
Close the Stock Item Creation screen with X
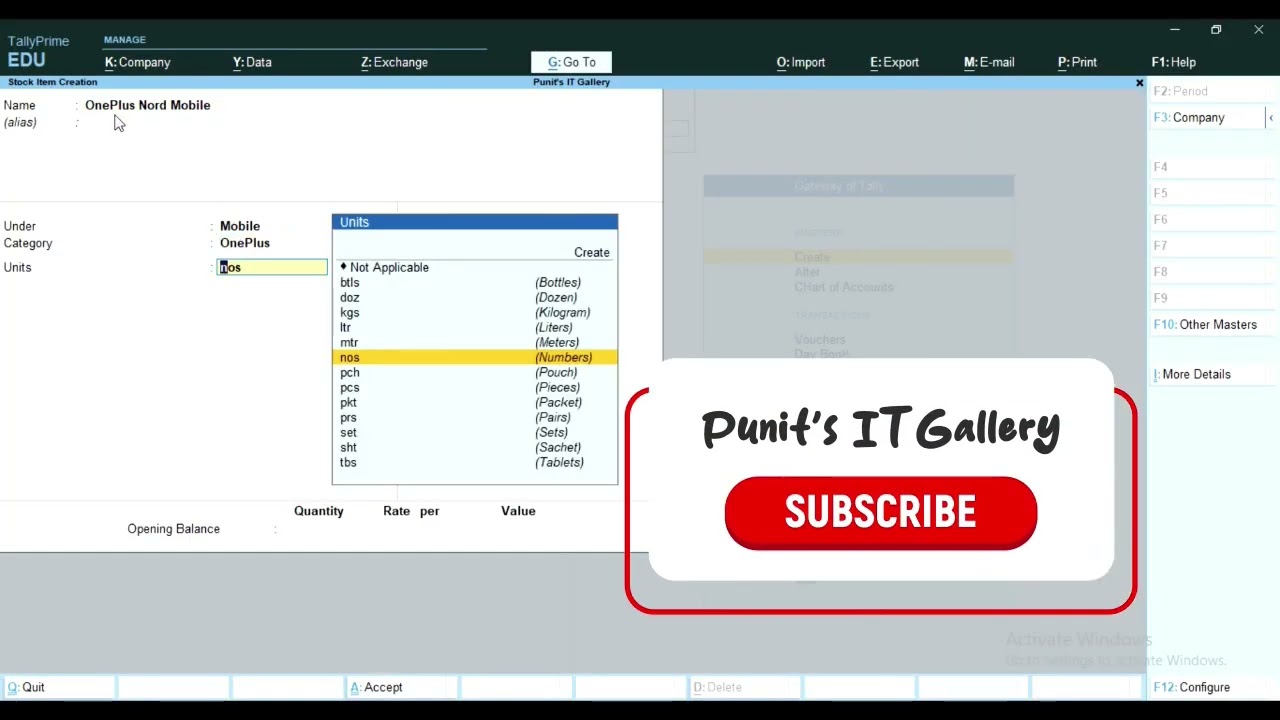[x=1139, y=83]
